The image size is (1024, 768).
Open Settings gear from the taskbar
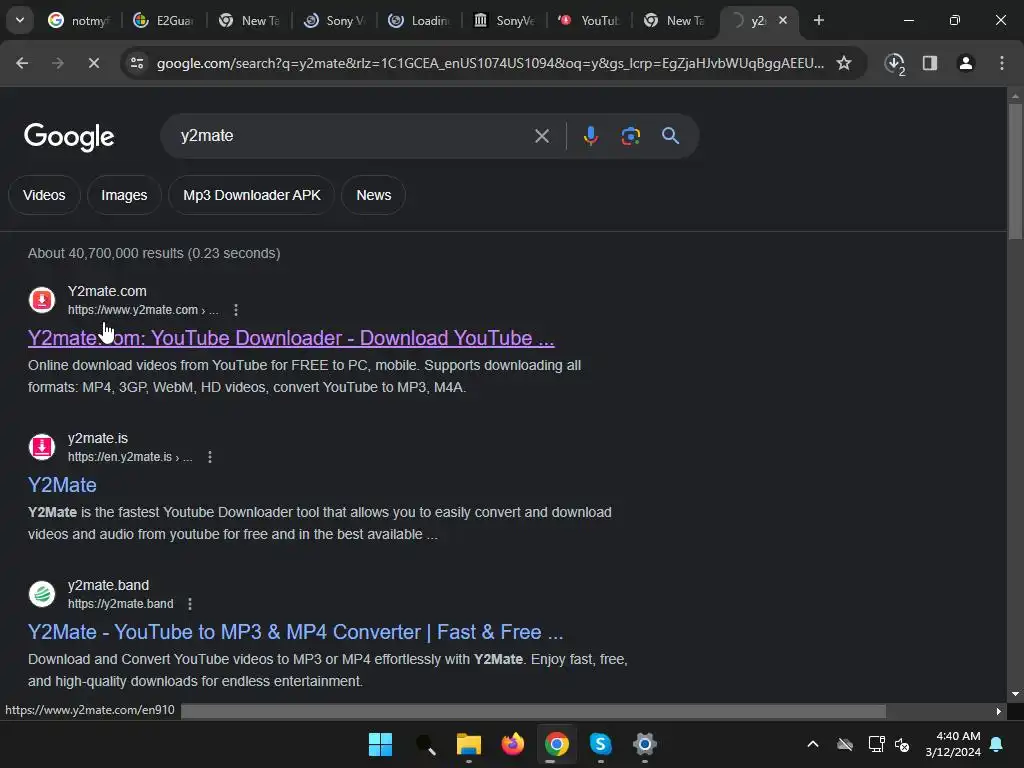(645, 744)
